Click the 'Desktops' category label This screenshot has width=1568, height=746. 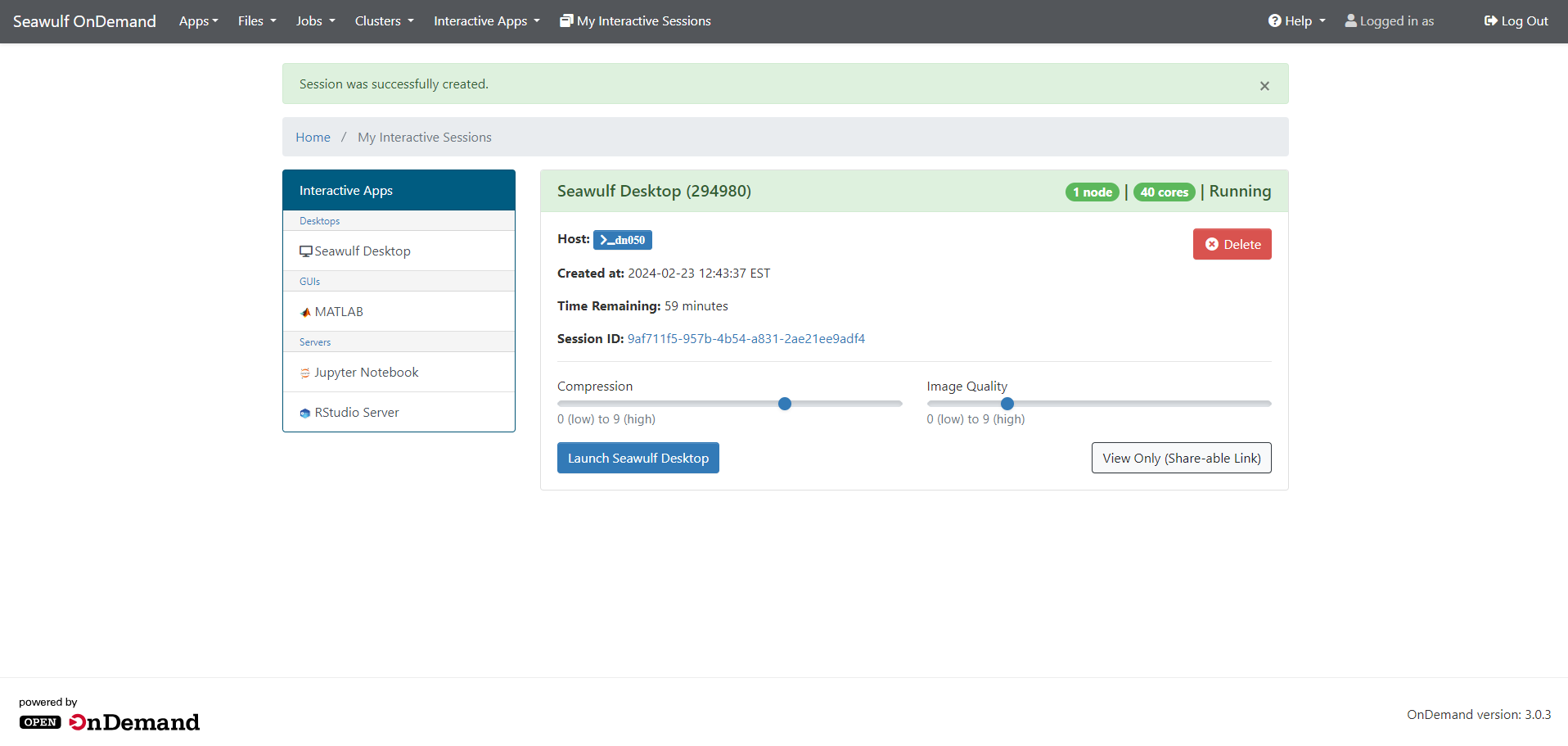coord(319,221)
